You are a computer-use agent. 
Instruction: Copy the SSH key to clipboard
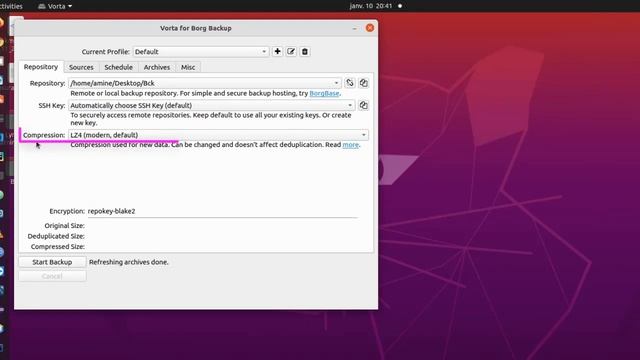click(x=363, y=105)
